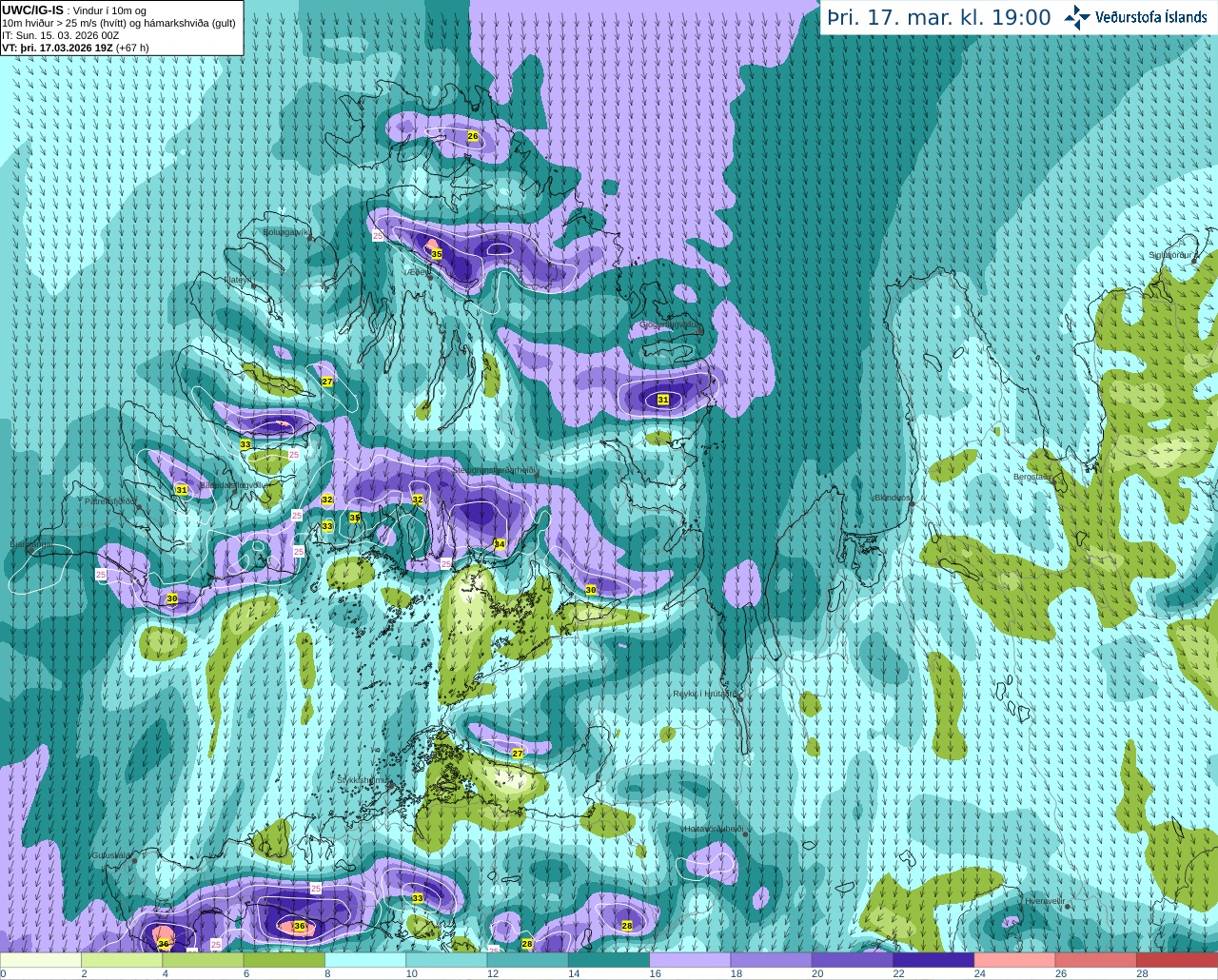Select the Stykkishólmur station label
The width and height of the screenshot is (1218, 980).
[x=363, y=779]
